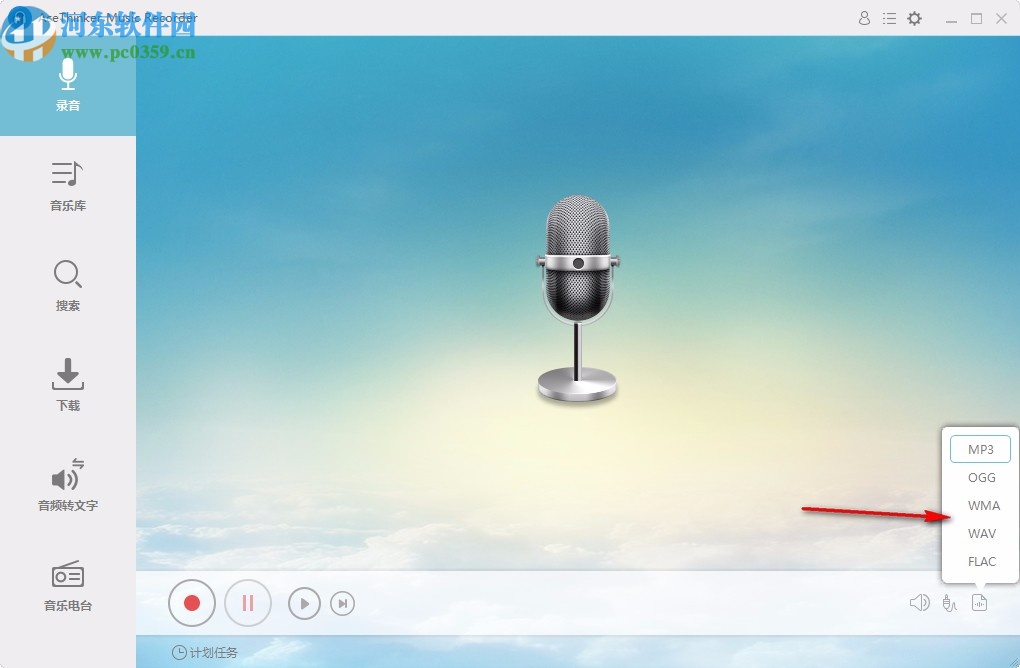Image resolution: width=1020 pixels, height=668 pixels.
Task: Choose FLAC output format
Action: (981, 561)
